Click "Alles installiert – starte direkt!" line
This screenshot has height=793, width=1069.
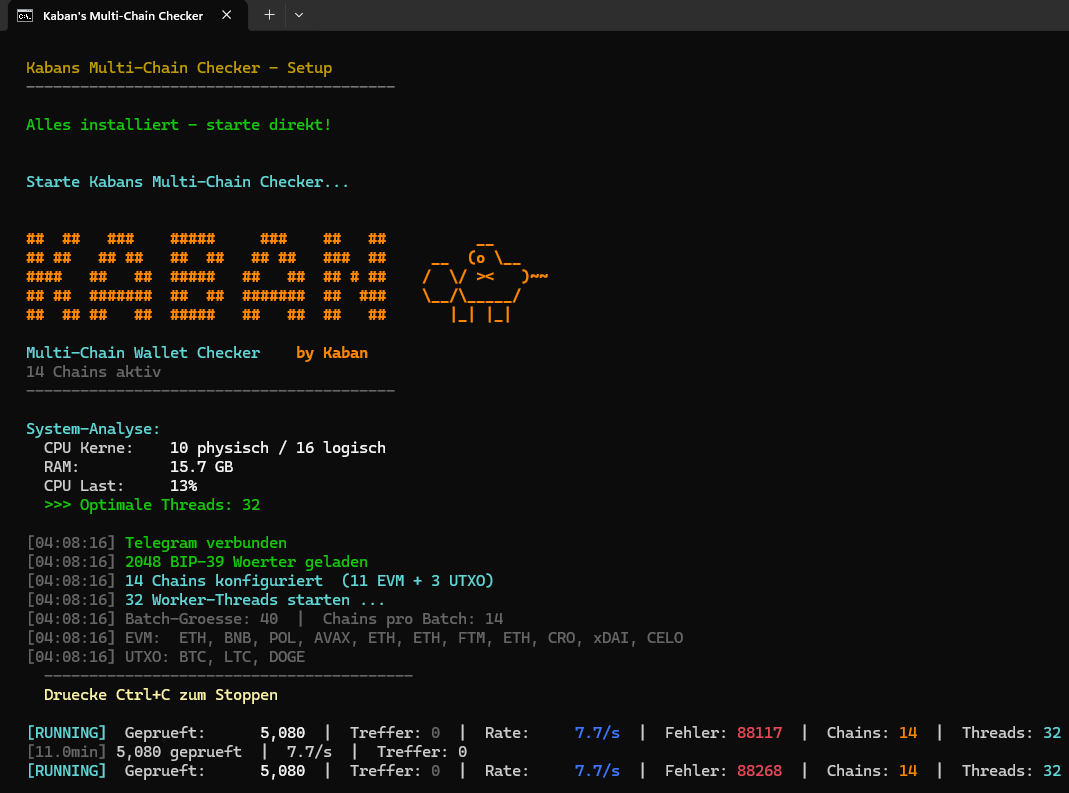click(179, 125)
